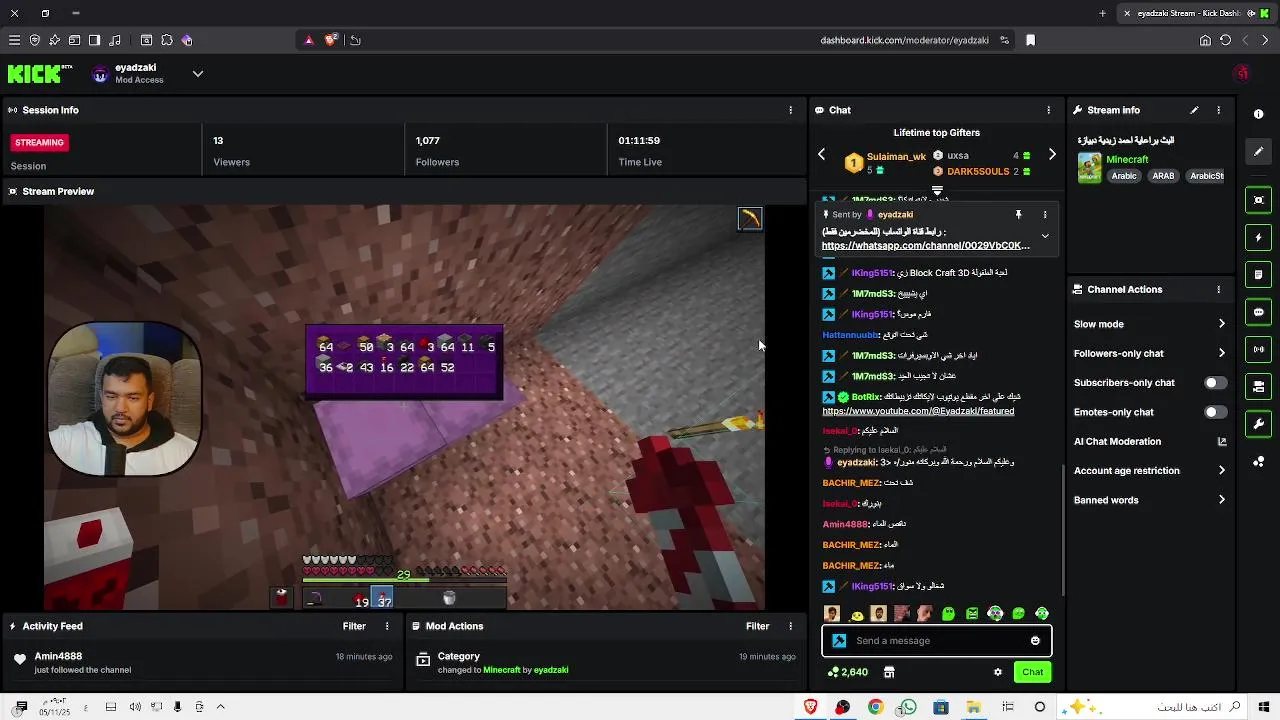Image resolution: width=1280 pixels, height=720 pixels.
Task: Pin icon on the pinned chat message
Action: (x=1019, y=214)
